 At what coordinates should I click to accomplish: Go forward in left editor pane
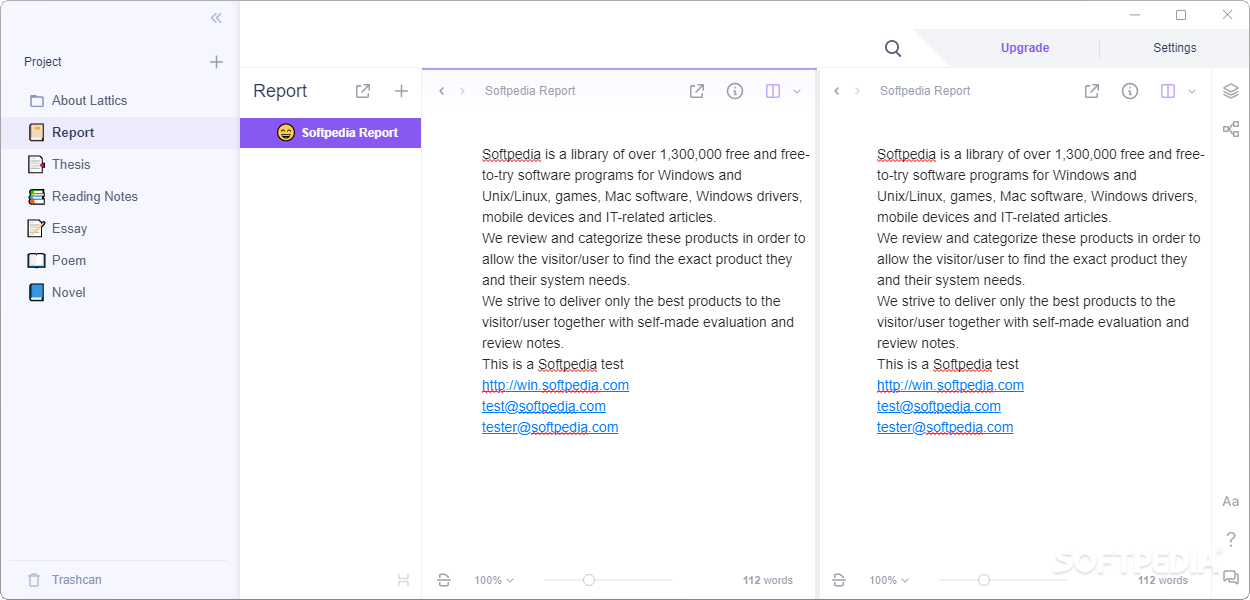[462, 91]
